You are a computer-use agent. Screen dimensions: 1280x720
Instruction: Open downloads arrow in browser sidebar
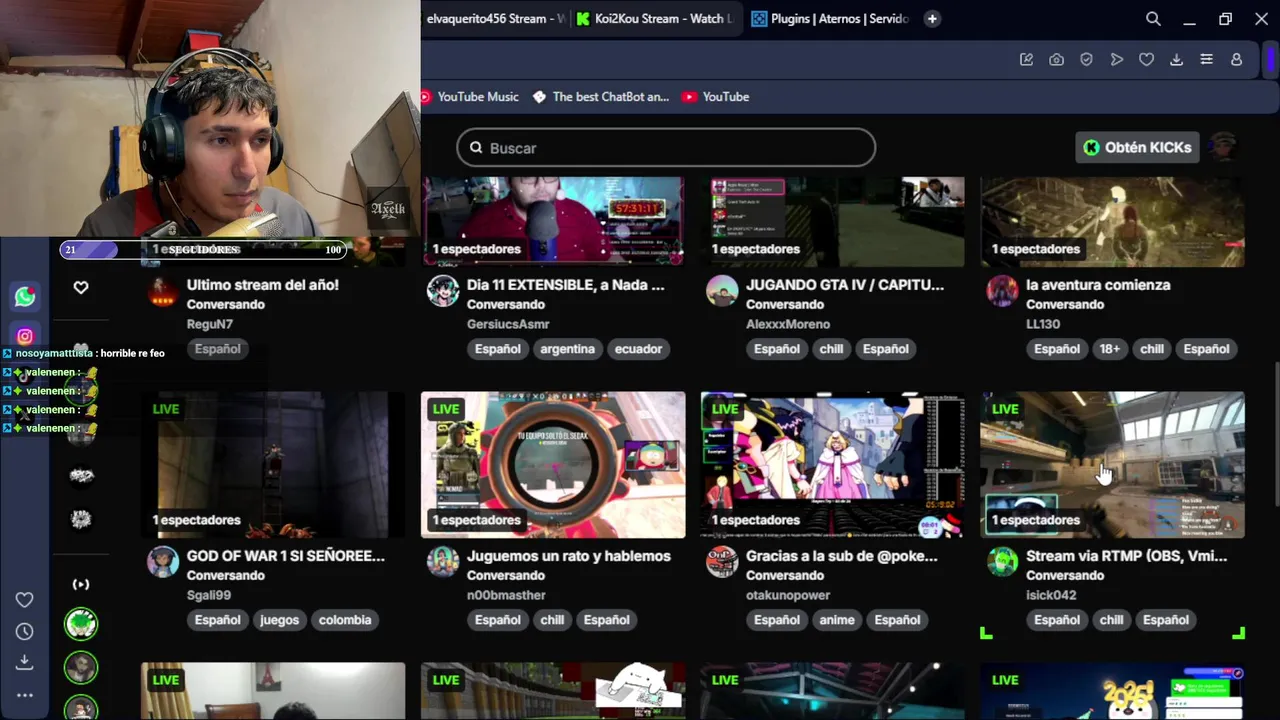pyautogui.click(x=25, y=662)
